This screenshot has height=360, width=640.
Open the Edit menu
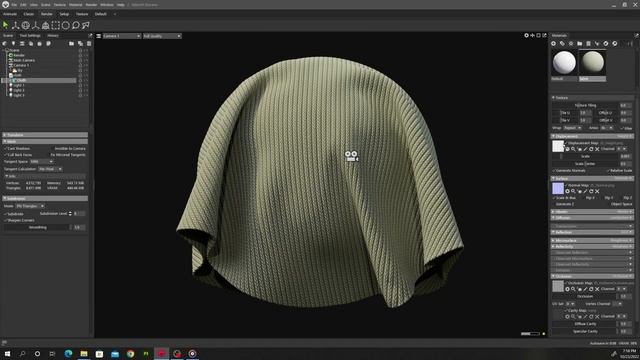point(23,4)
